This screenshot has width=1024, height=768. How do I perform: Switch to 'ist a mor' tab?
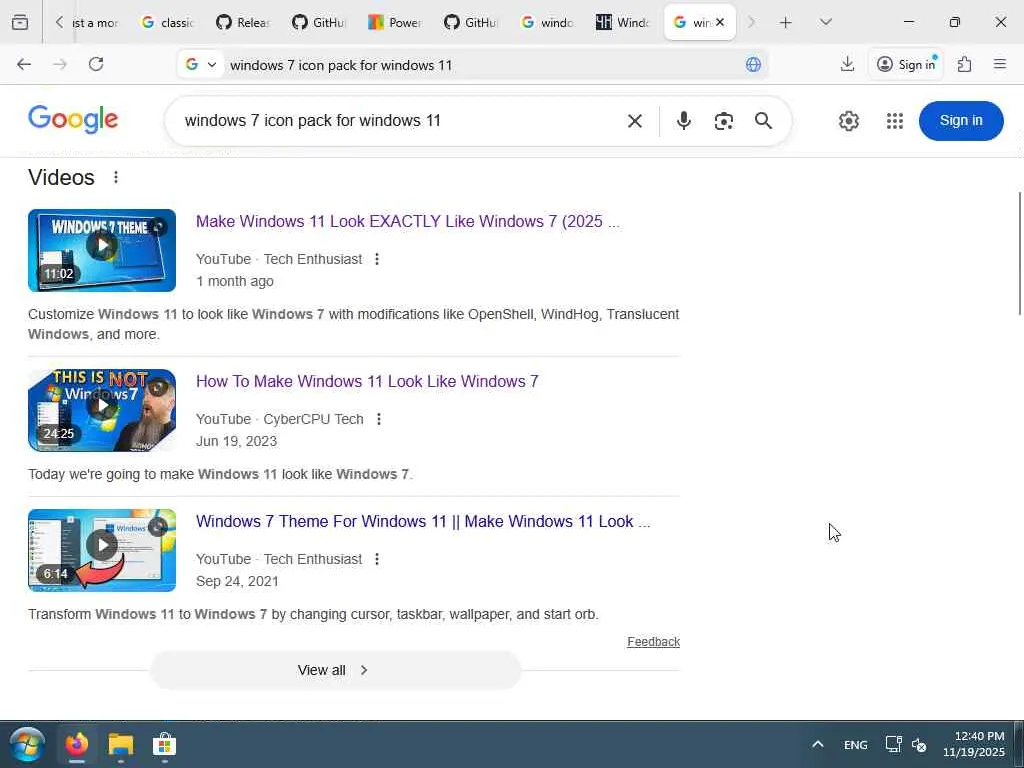click(95, 22)
